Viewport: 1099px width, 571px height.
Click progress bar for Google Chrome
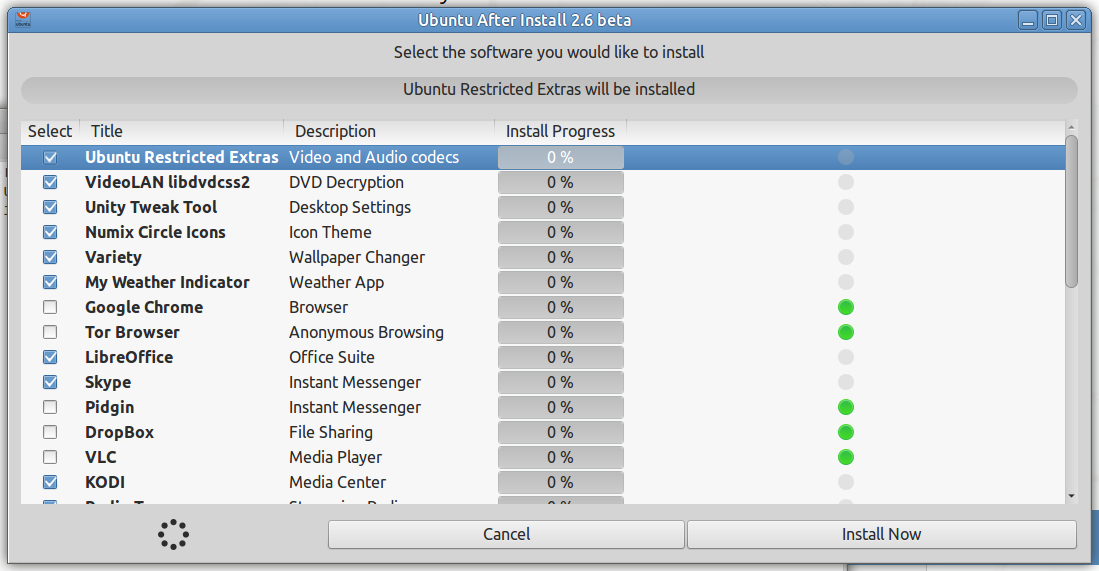[x=561, y=308]
